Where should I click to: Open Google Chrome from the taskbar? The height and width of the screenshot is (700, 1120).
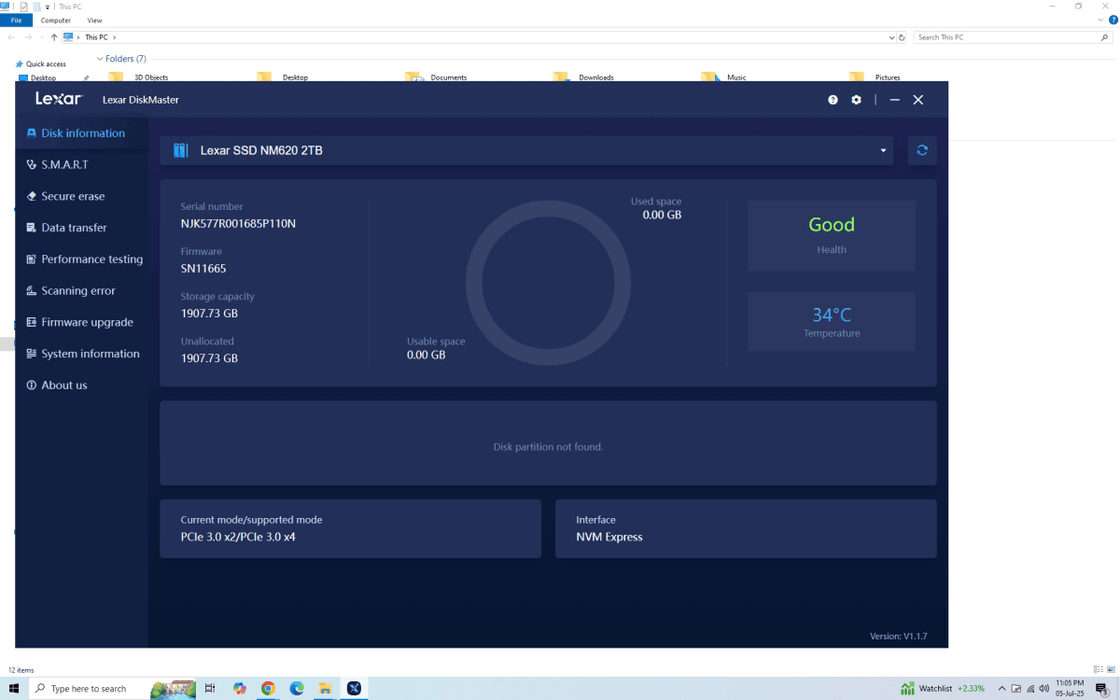tap(268, 688)
